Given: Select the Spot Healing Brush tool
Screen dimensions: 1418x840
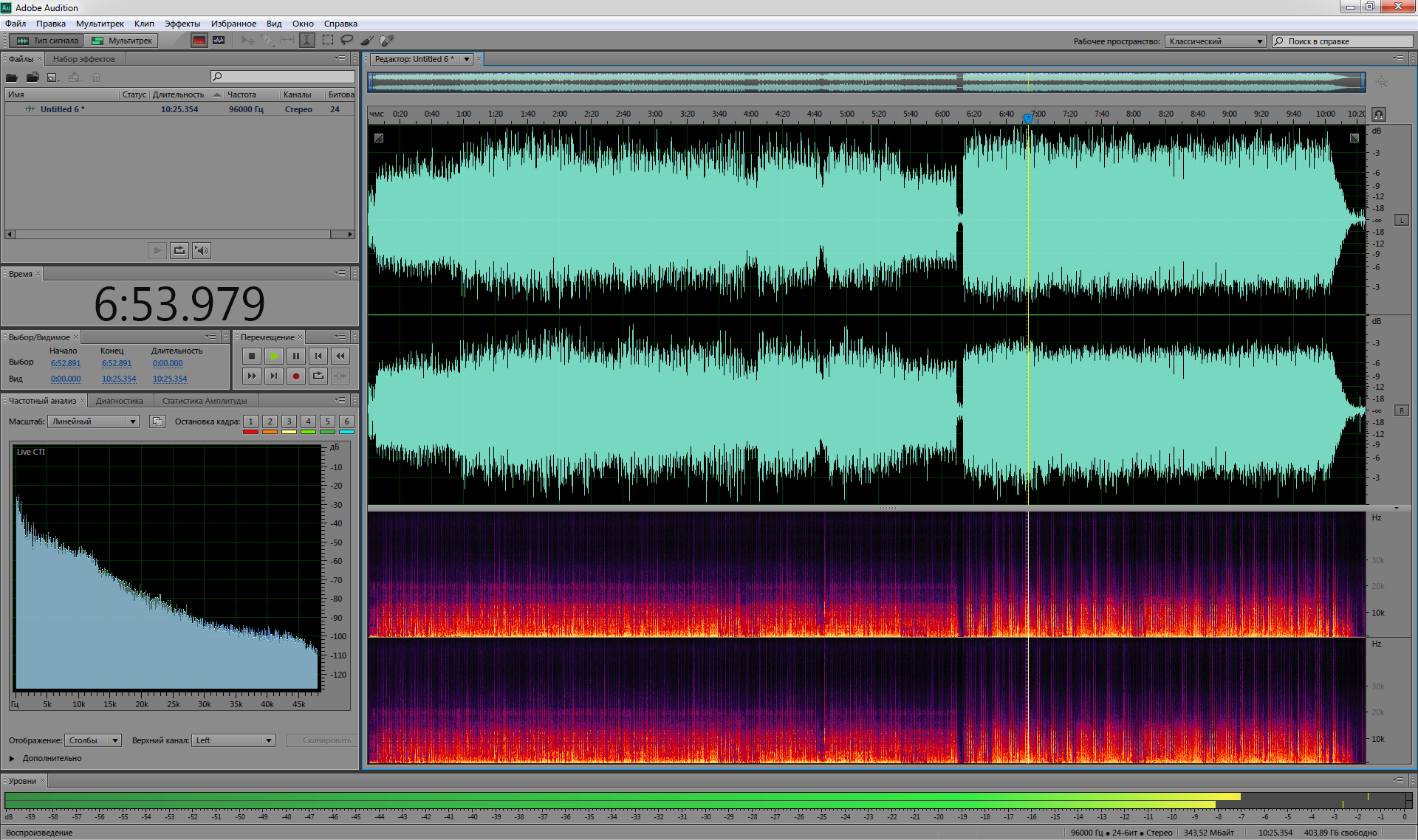Looking at the screenshot, I should tap(386, 41).
